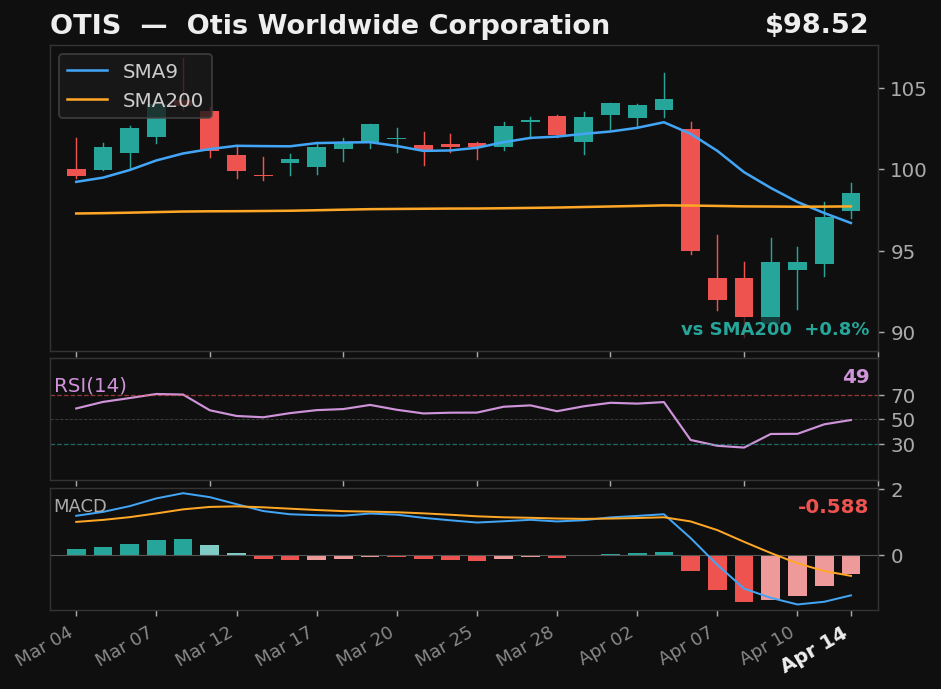941x689 pixels.
Task: Click the Mar 17 date label
Action: [x=286, y=645]
